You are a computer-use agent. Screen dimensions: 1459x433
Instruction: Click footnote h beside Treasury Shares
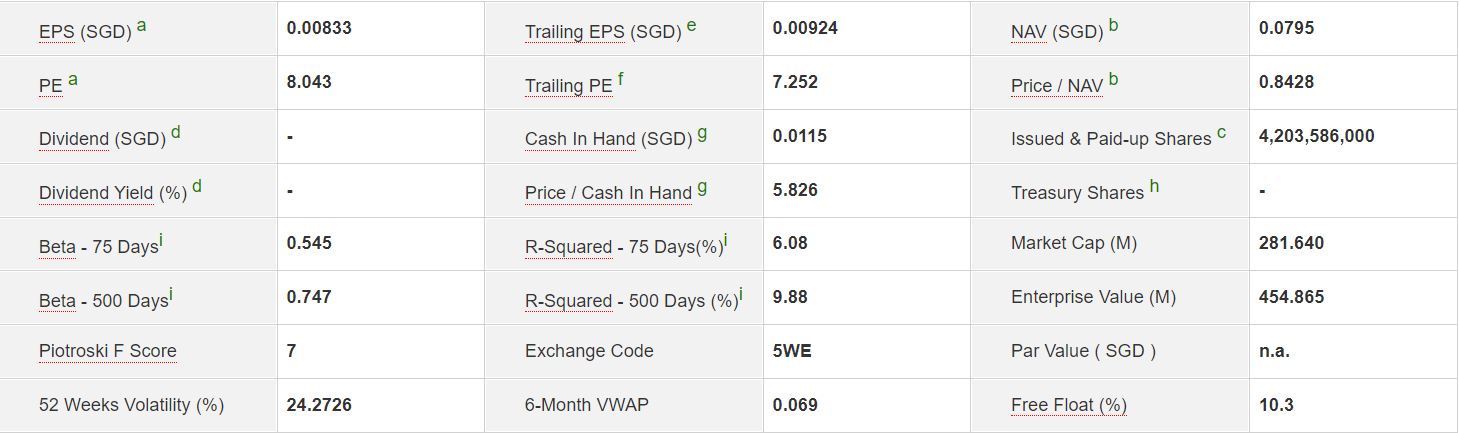point(1154,187)
